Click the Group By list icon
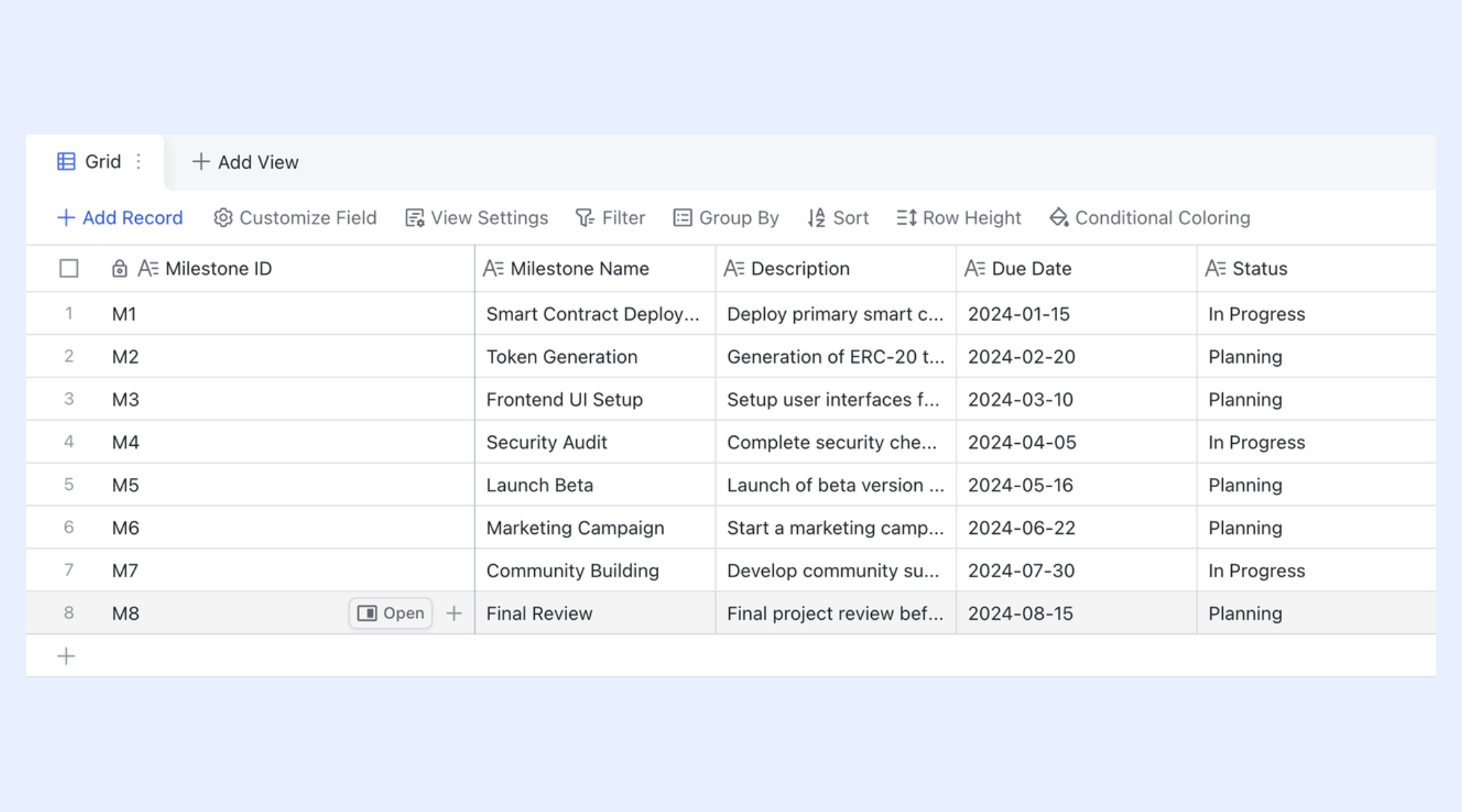The width and height of the screenshot is (1462, 812). [x=682, y=218]
